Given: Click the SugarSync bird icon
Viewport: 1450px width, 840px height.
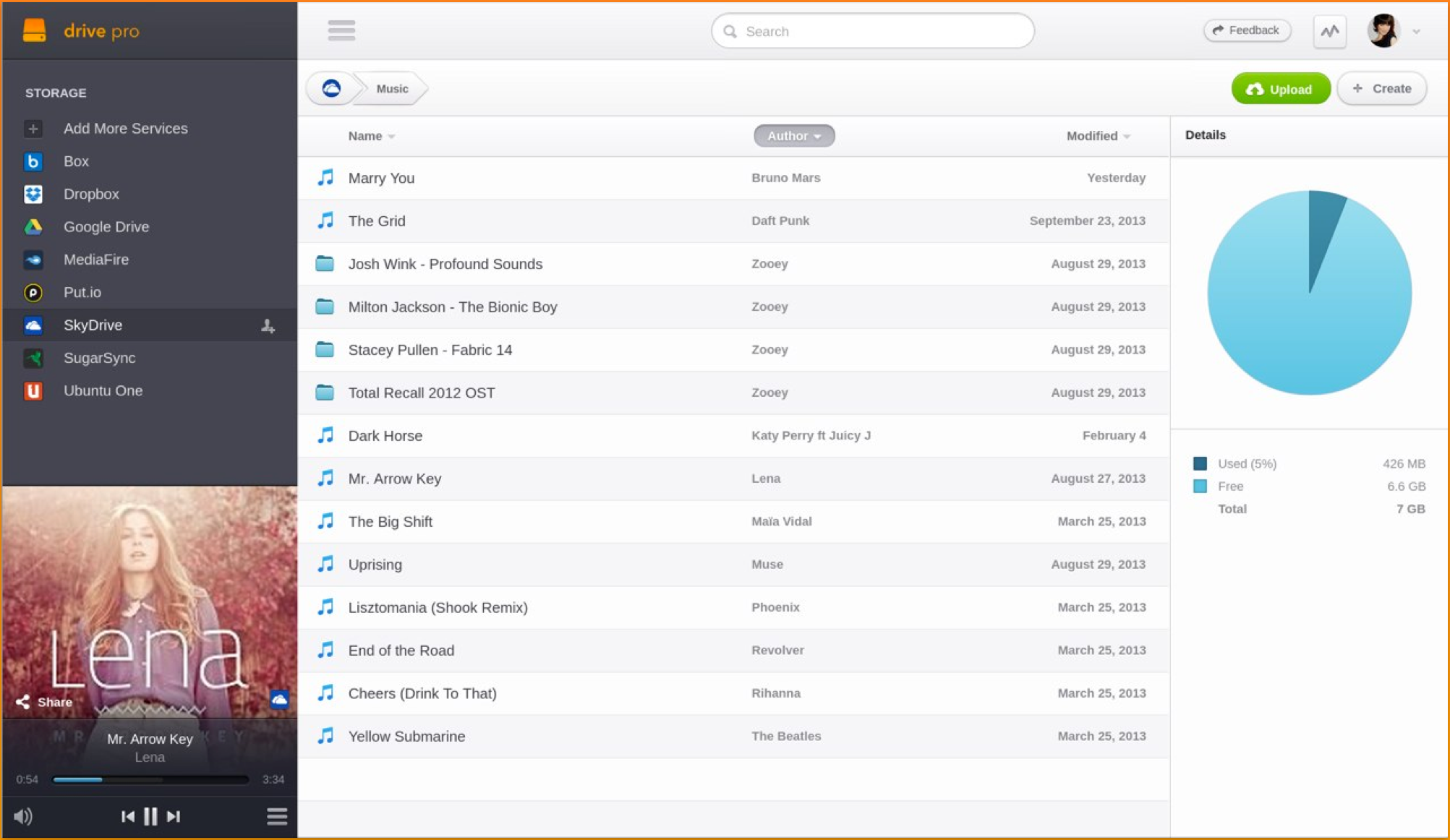Looking at the screenshot, I should (33, 358).
